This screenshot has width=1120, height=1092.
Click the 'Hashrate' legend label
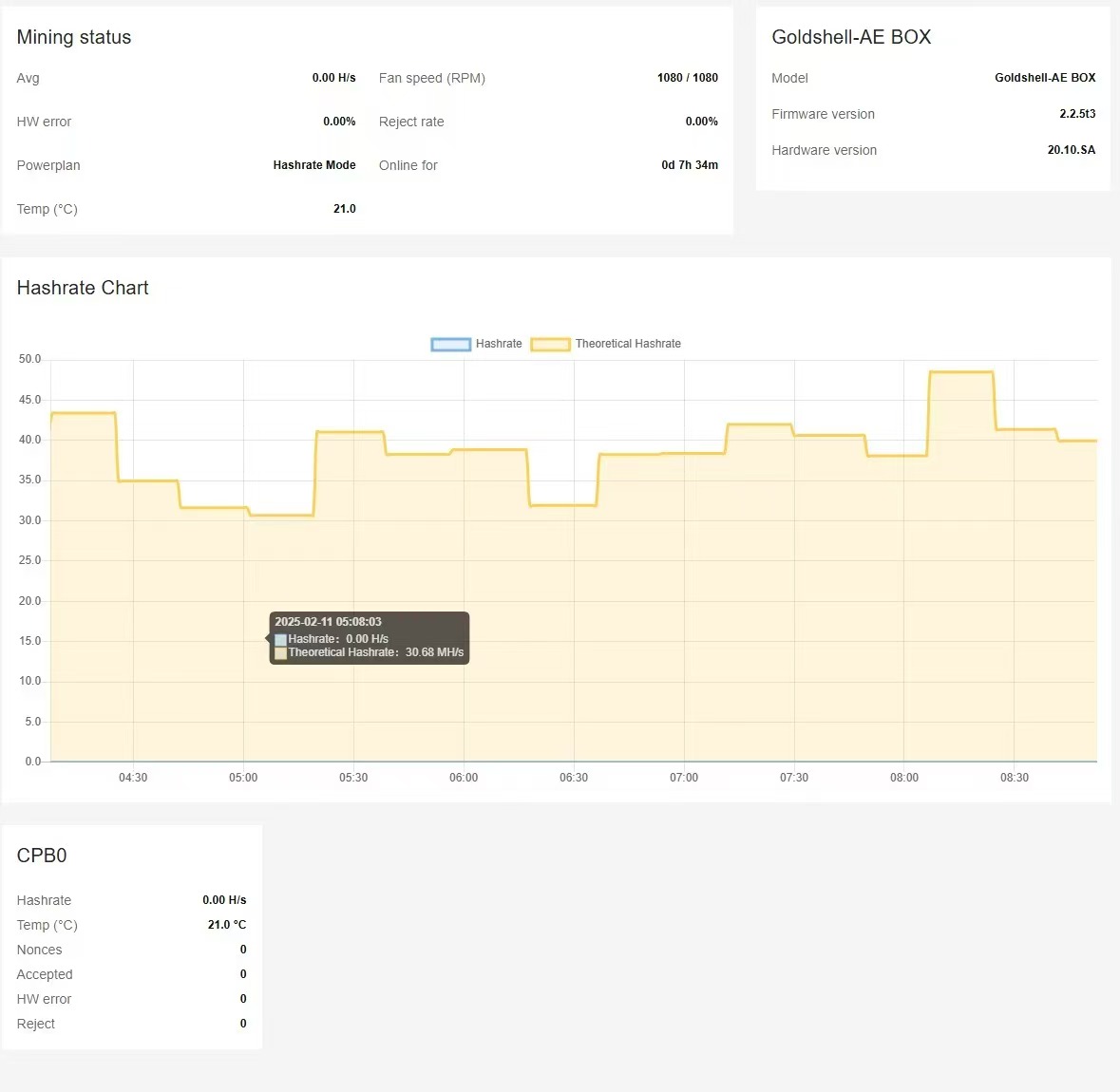pos(499,344)
